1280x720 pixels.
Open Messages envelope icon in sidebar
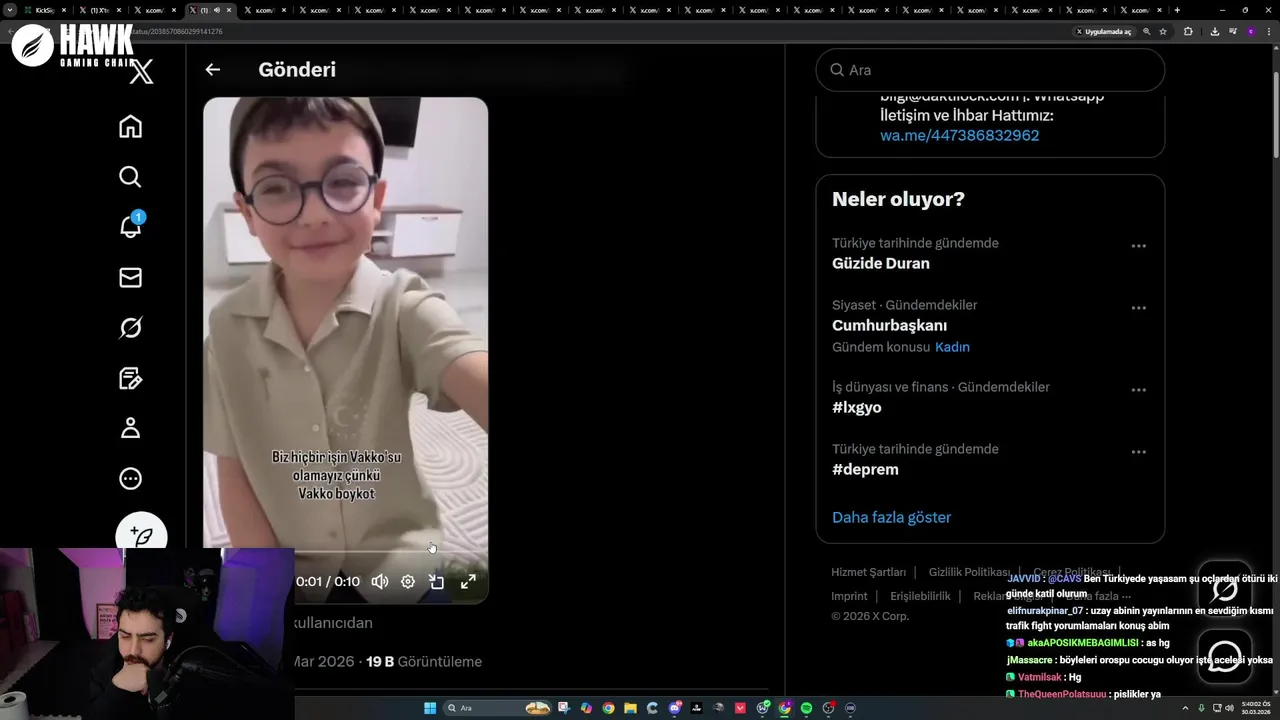pos(130,277)
